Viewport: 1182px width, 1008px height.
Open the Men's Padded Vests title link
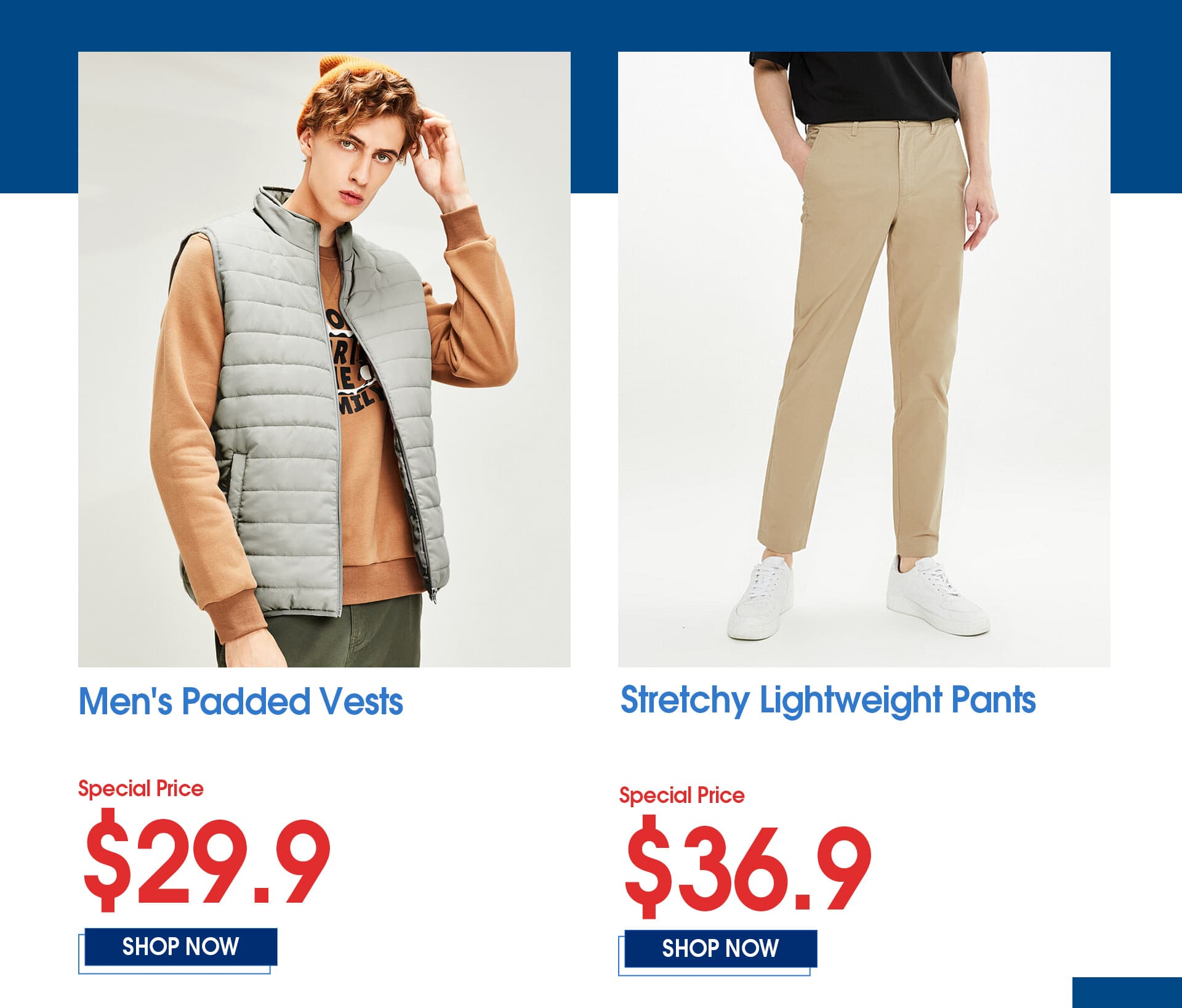tap(241, 701)
